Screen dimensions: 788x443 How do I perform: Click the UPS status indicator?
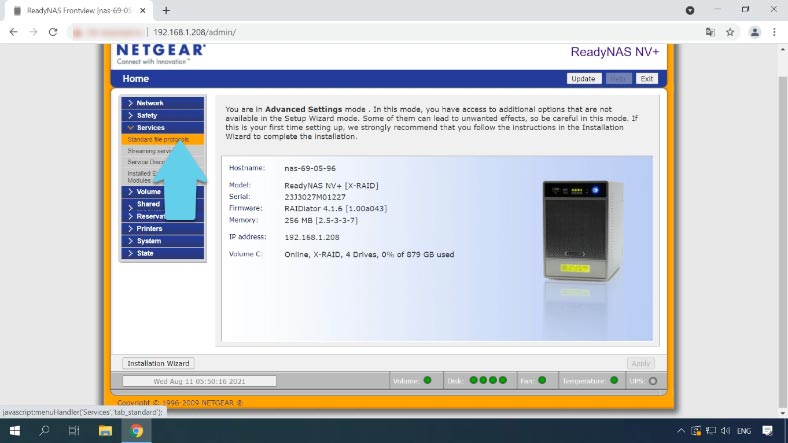coord(653,381)
